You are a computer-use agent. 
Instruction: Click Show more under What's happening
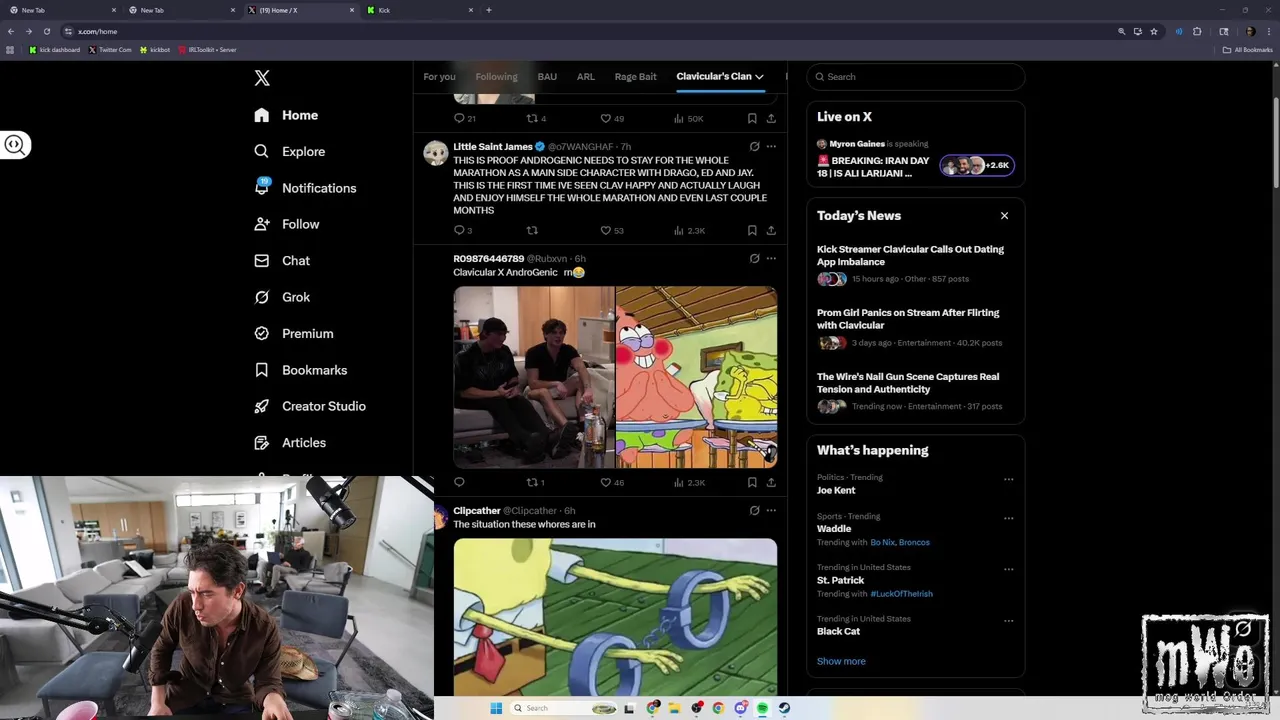pos(841,661)
